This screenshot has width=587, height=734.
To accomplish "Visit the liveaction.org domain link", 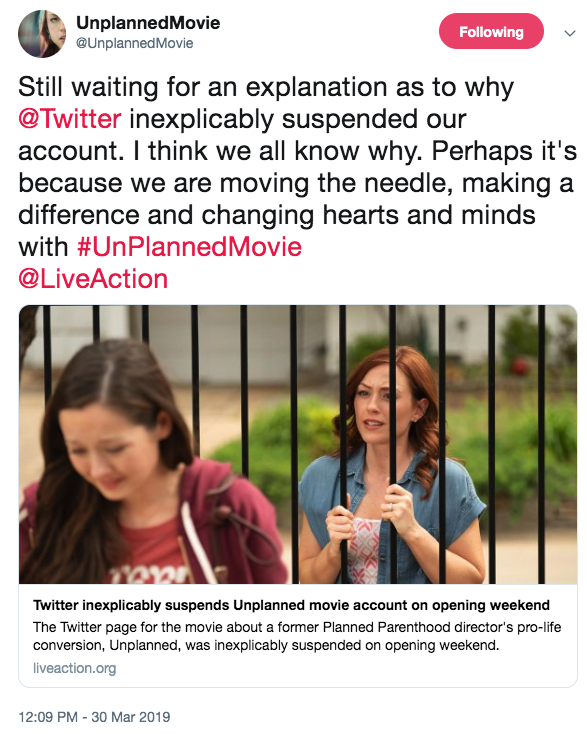I will 74,668.
